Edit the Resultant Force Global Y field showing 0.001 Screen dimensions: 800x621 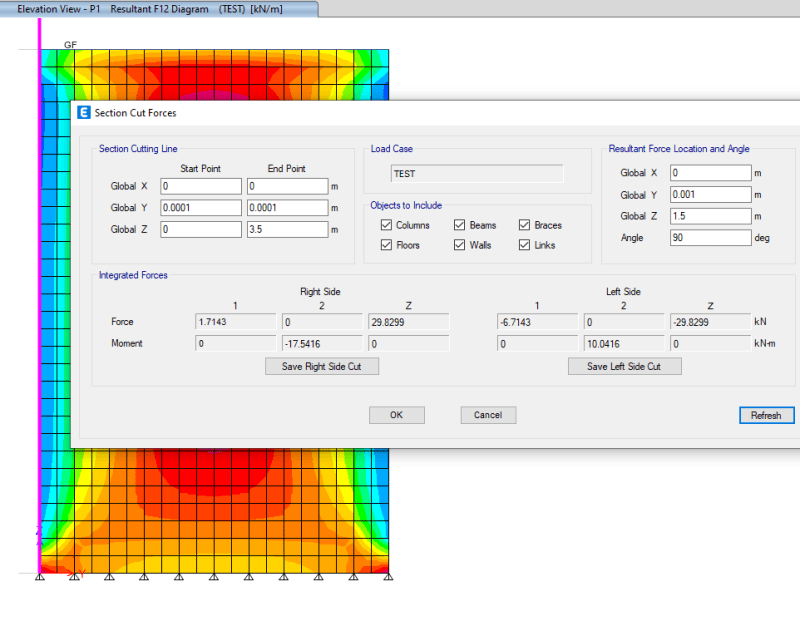710,194
